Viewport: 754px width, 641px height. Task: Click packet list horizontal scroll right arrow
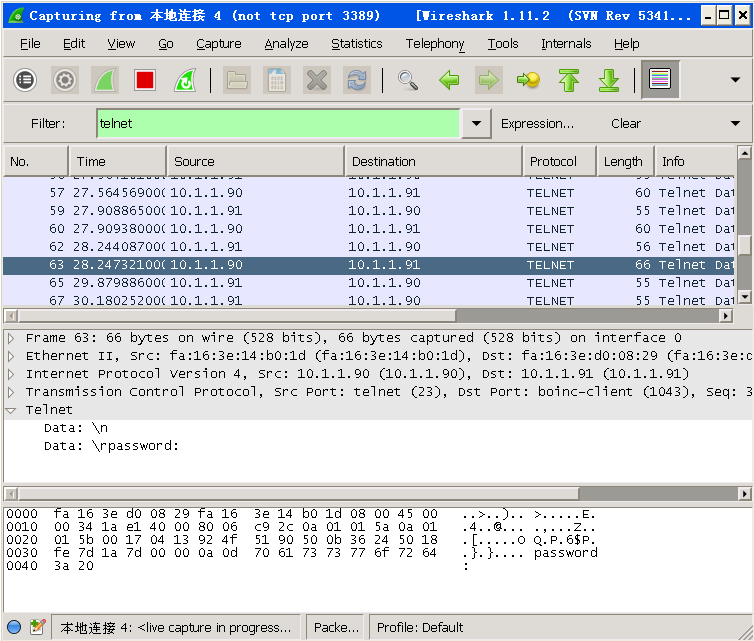(x=726, y=316)
